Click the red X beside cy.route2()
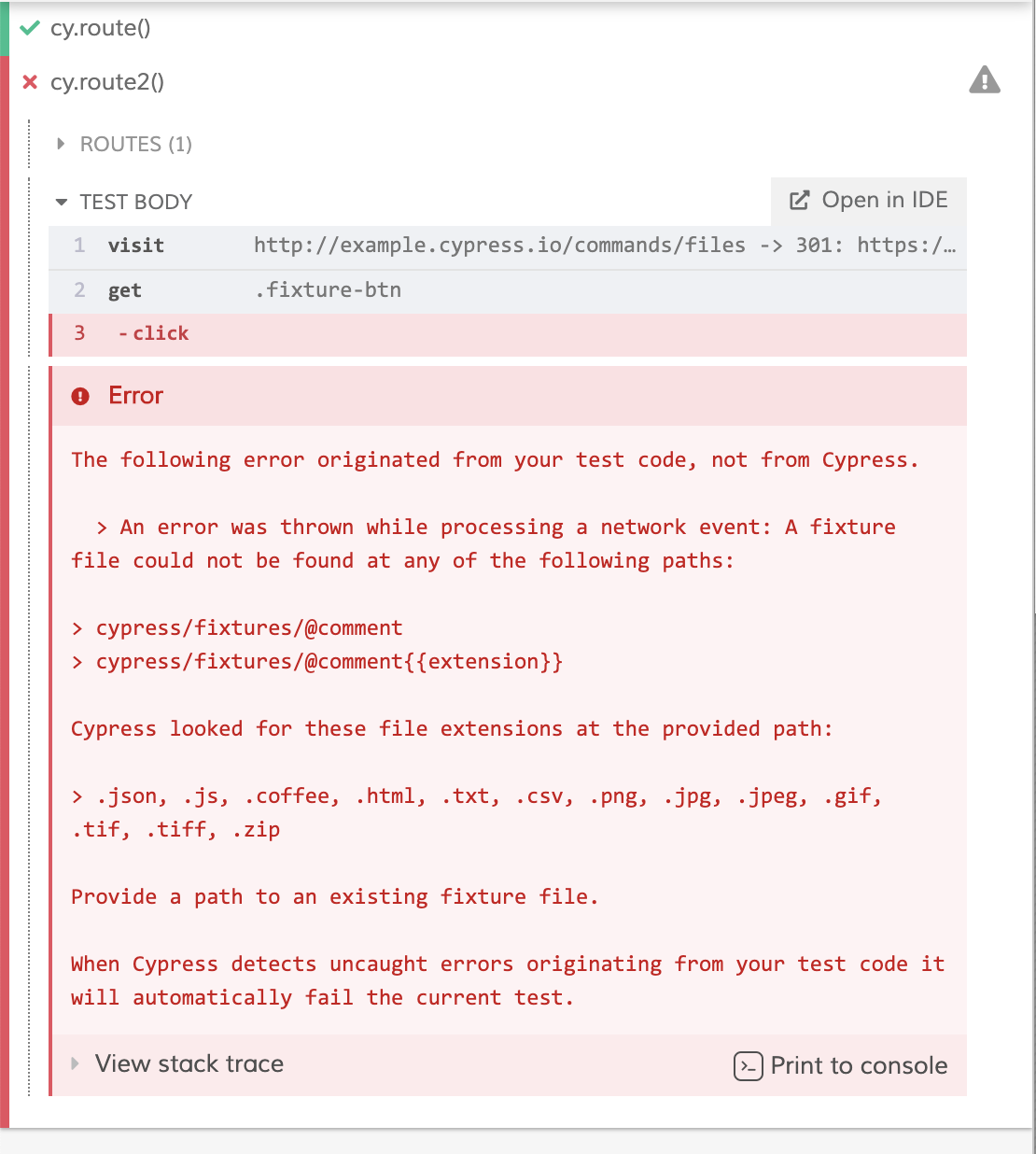Image resolution: width=1036 pixels, height=1154 pixels. (29, 81)
